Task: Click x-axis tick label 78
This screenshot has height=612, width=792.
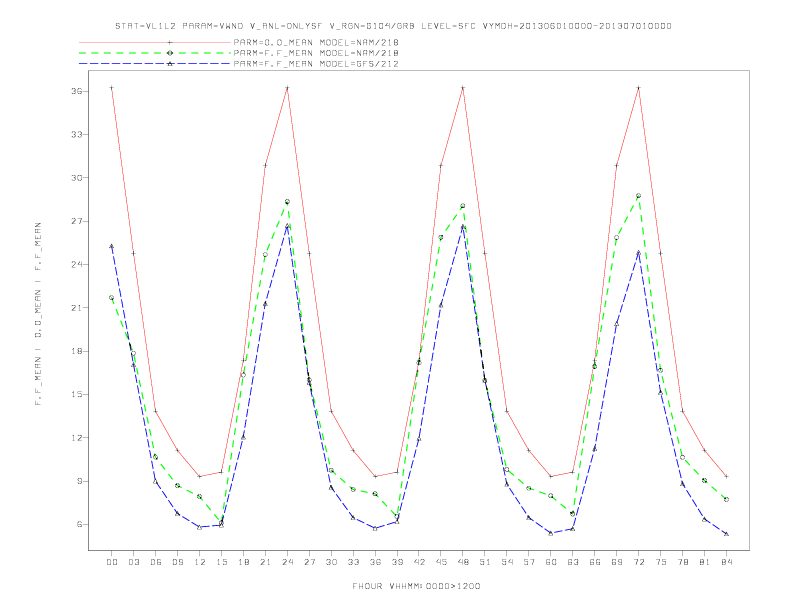Action: click(x=683, y=562)
